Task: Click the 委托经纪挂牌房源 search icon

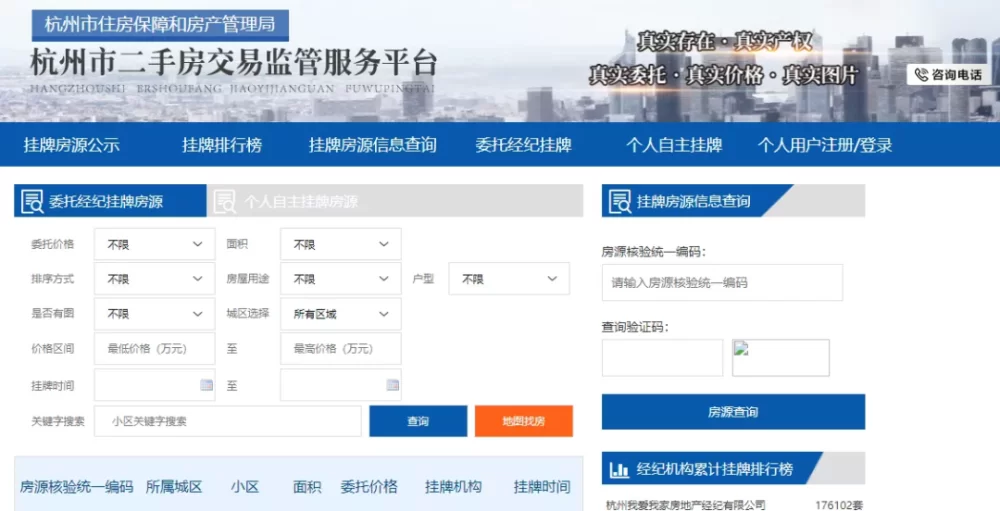Action: click(x=32, y=201)
